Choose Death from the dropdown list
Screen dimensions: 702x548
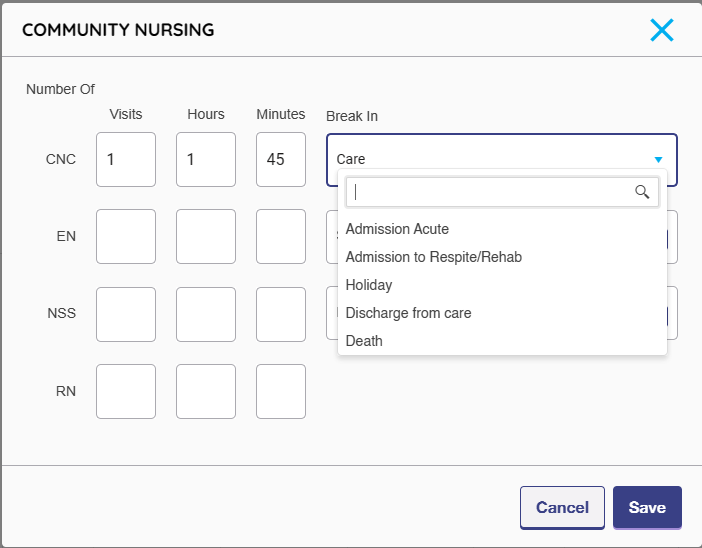(364, 341)
